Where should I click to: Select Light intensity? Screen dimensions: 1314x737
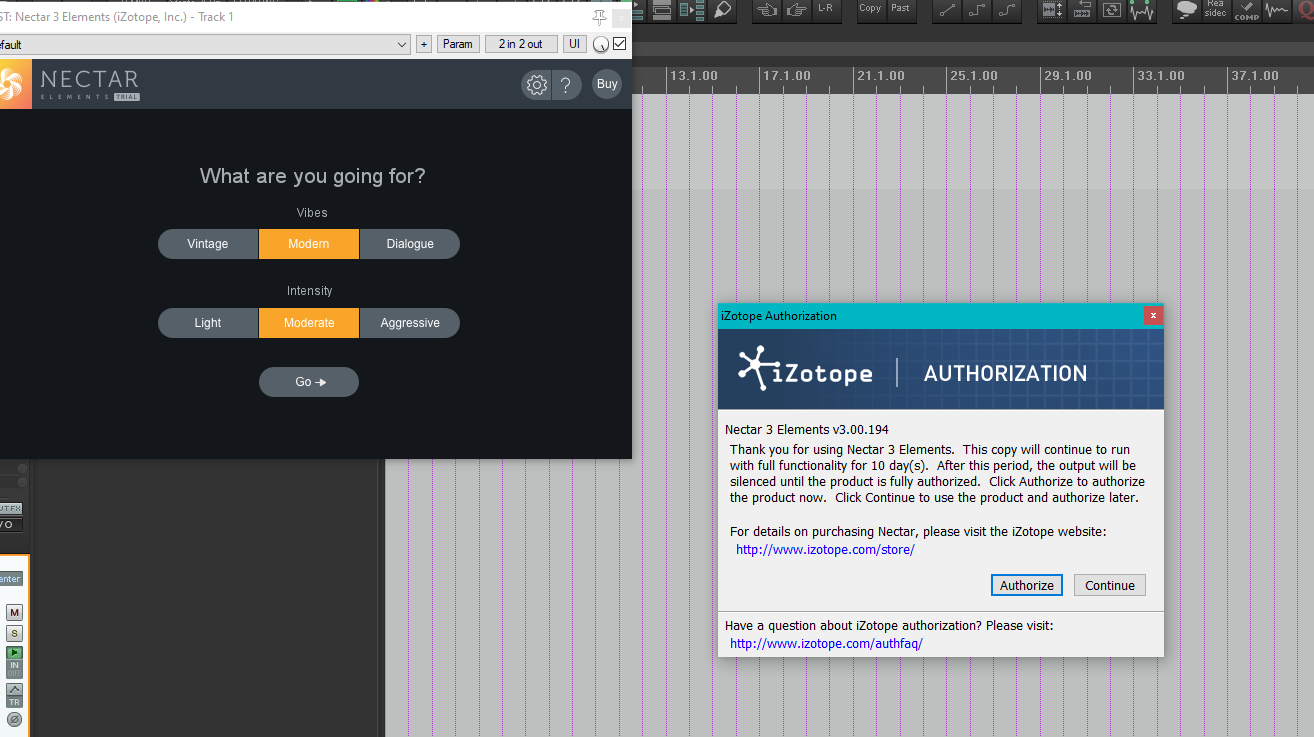(x=208, y=323)
